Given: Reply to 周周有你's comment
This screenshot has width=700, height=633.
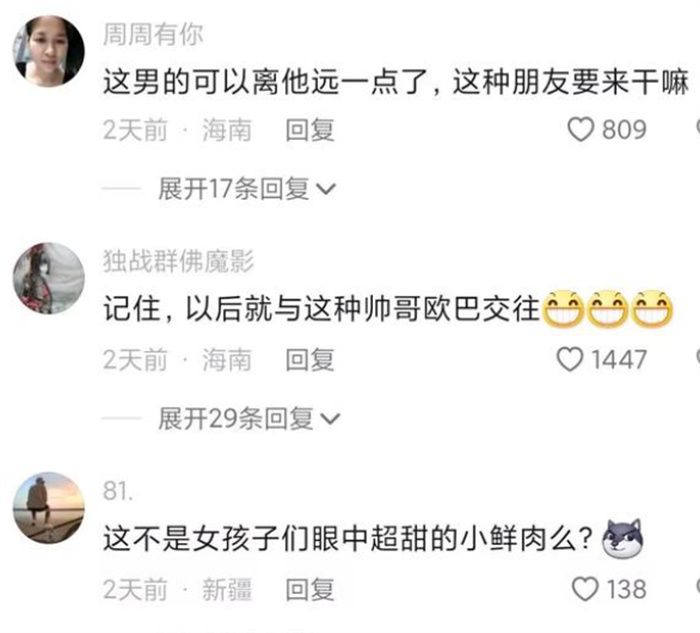Looking at the screenshot, I should tap(310, 130).
